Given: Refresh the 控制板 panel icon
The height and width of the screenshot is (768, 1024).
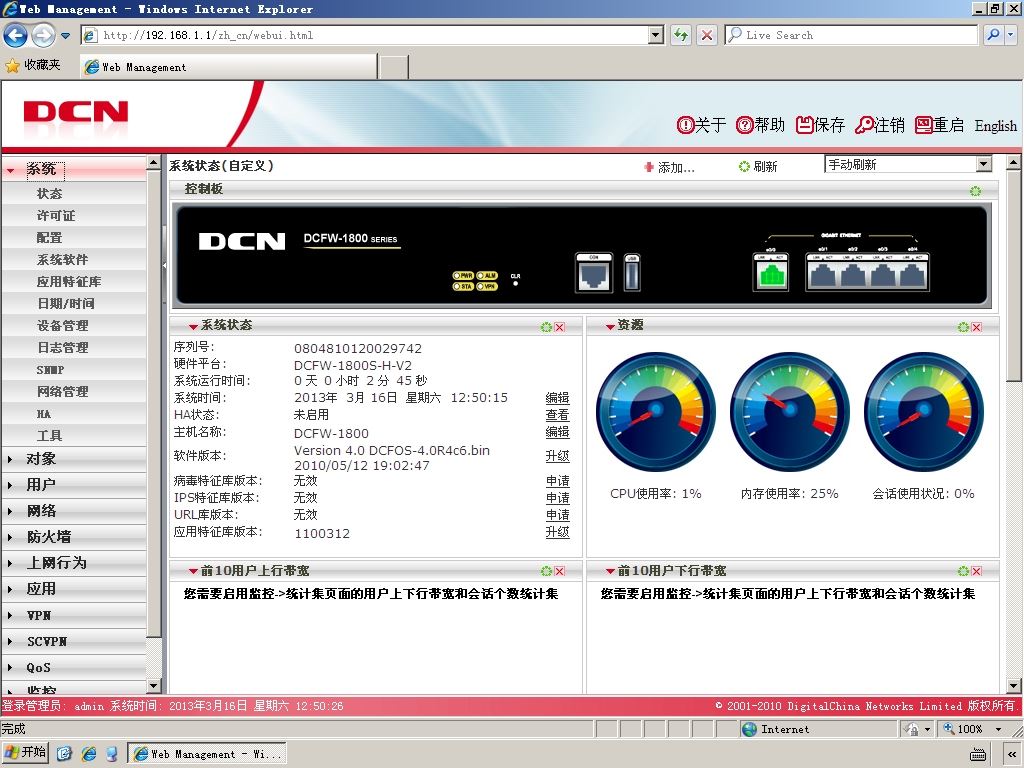Looking at the screenshot, I should (975, 191).
